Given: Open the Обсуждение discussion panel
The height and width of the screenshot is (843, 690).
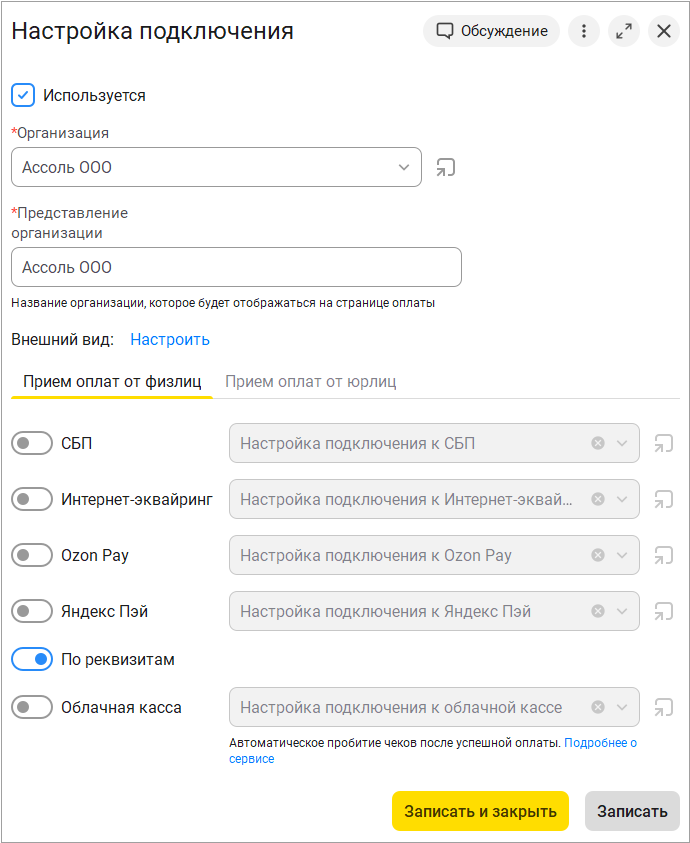Looking at the screenshot, I should click(491, 31).
